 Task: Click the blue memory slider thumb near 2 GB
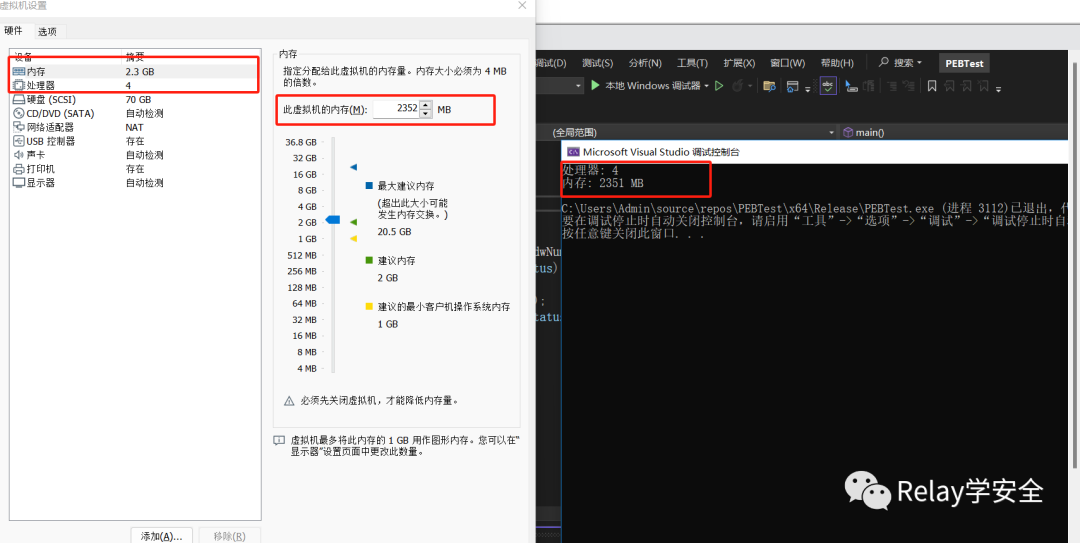pos(333,220)
